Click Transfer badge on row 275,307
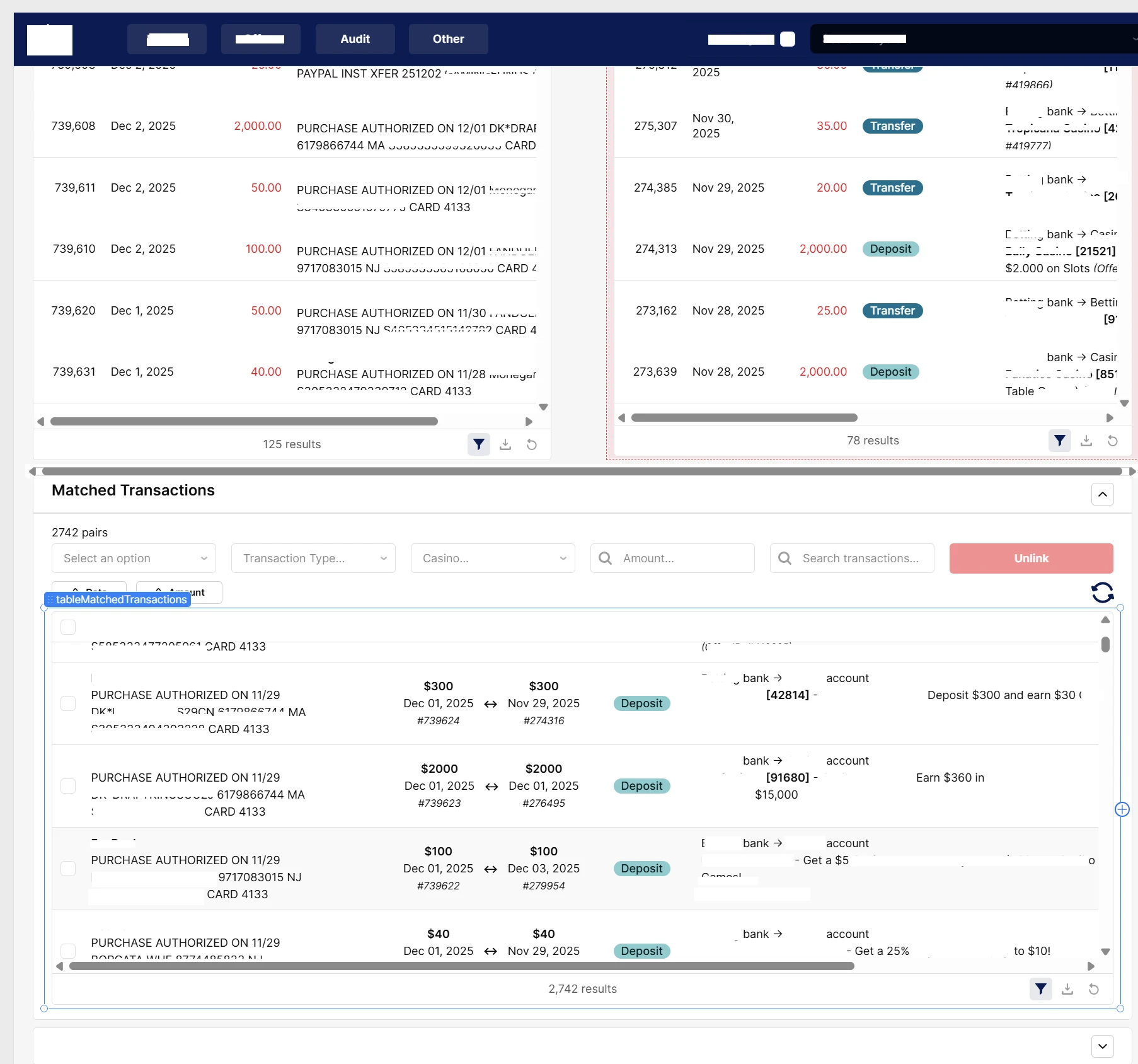This screenshot has height=1064, width=1138. pos(893,126)
